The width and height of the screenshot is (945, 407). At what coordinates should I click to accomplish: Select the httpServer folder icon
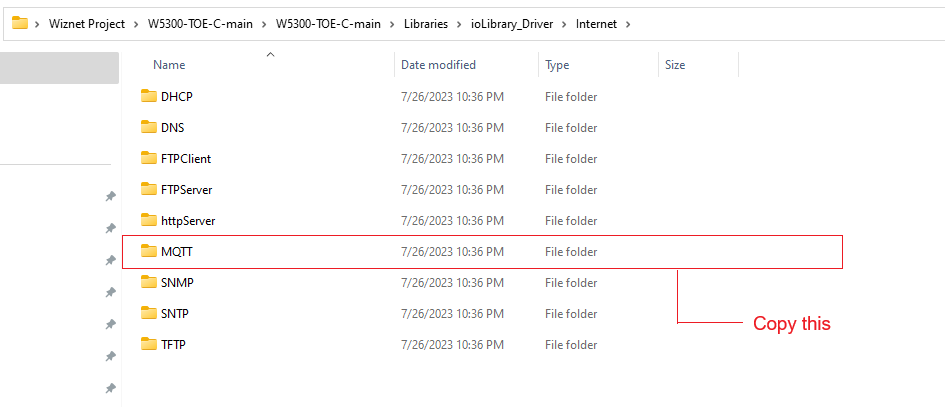[148, 221]
